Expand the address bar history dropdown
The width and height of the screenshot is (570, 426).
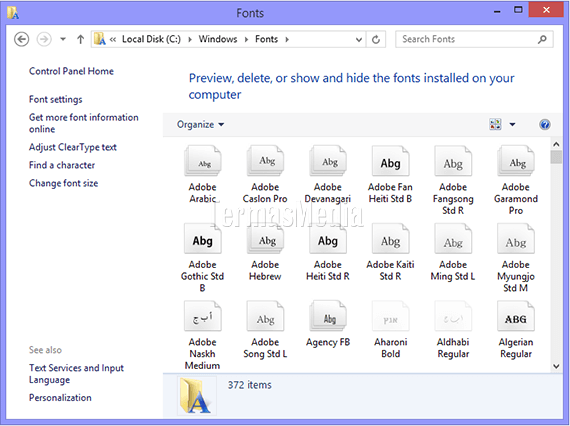tap(359, 39)
